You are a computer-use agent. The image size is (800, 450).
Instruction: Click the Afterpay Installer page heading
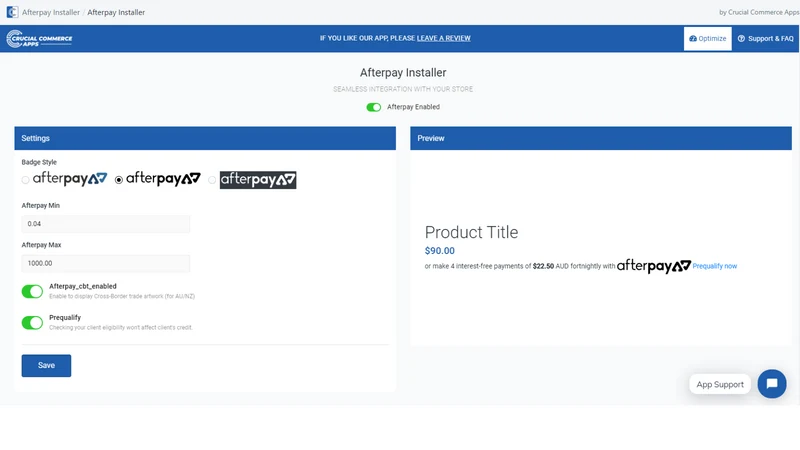point(403,72)
